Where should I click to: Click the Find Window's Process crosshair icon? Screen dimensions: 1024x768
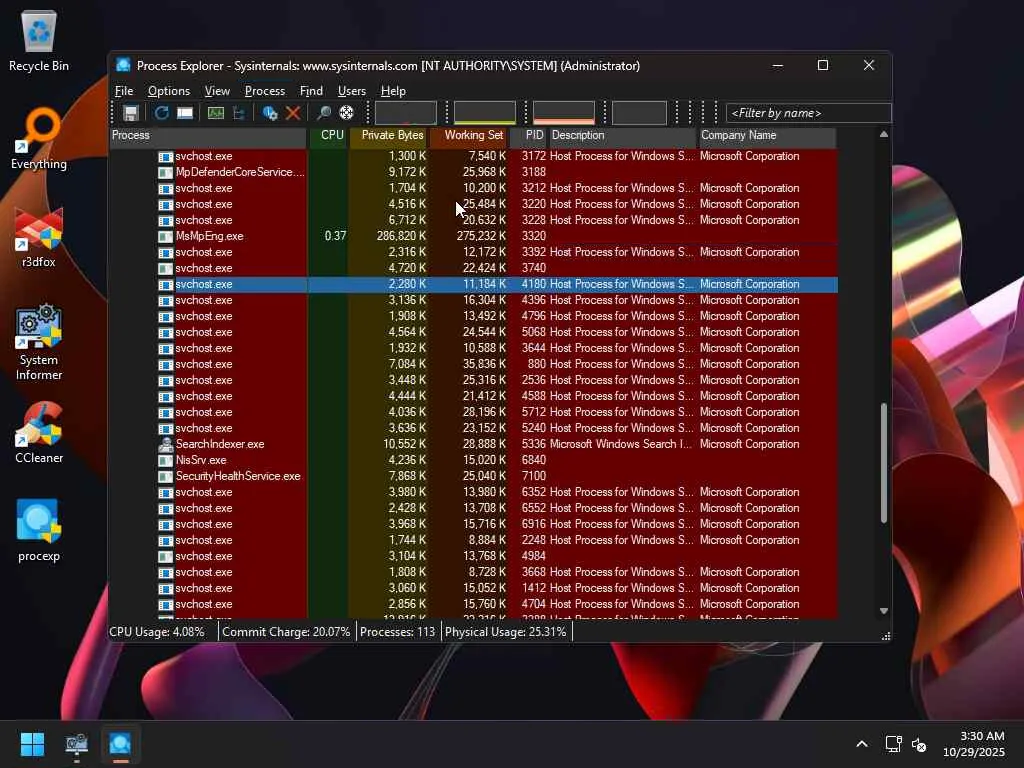pyautogui.click(x=347, y=113)
